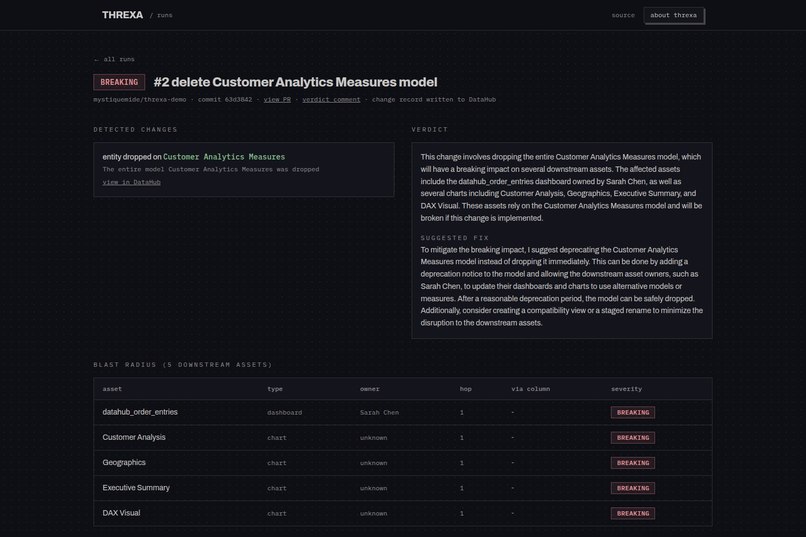
Task: Select the Executive Summary asset
Action: coord(136,488)
